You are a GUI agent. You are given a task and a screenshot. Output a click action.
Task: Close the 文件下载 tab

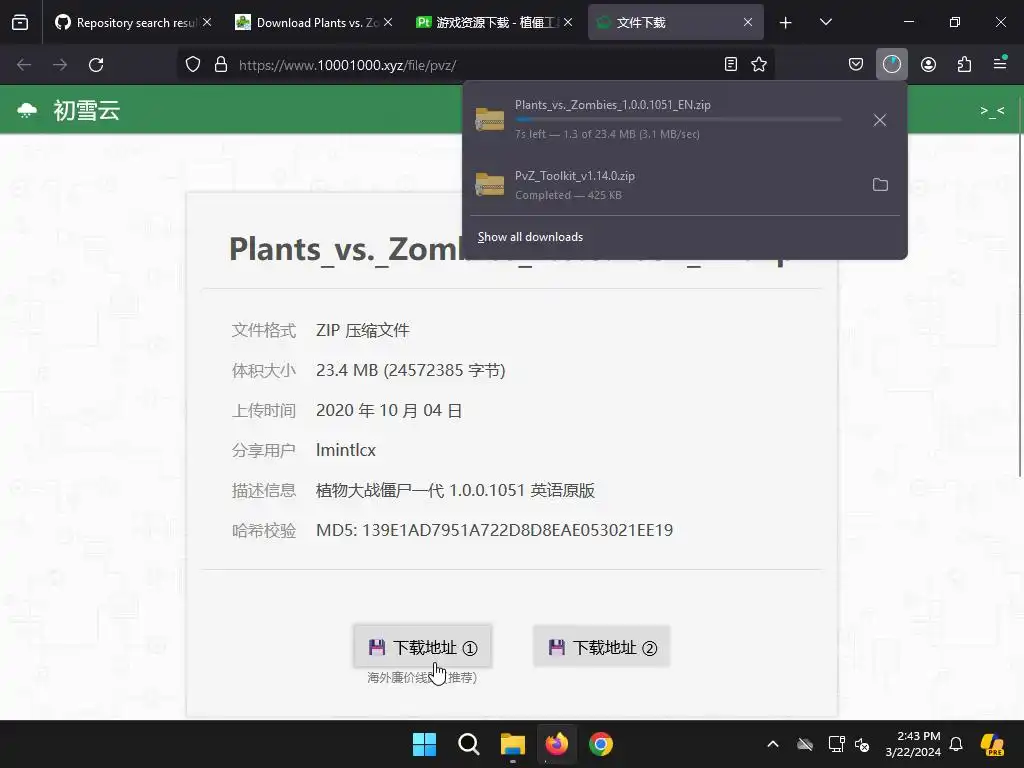click(x=748, y=22)
